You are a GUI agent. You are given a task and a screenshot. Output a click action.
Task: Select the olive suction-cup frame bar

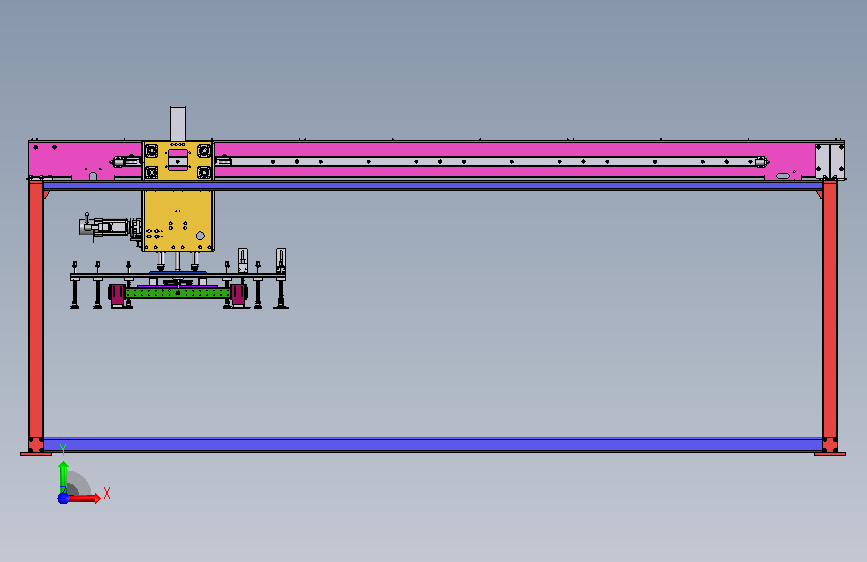pos(177,275)
